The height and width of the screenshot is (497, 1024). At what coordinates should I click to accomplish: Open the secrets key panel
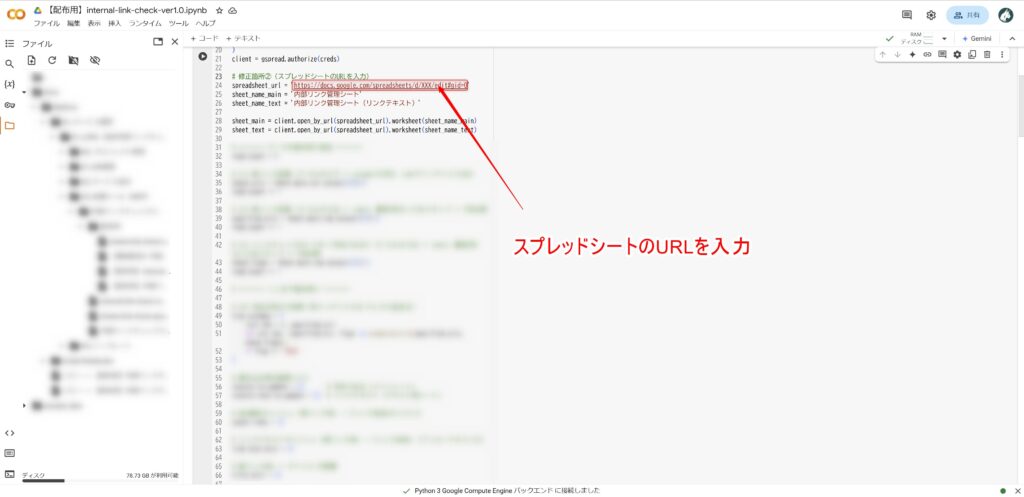[10, 105]
